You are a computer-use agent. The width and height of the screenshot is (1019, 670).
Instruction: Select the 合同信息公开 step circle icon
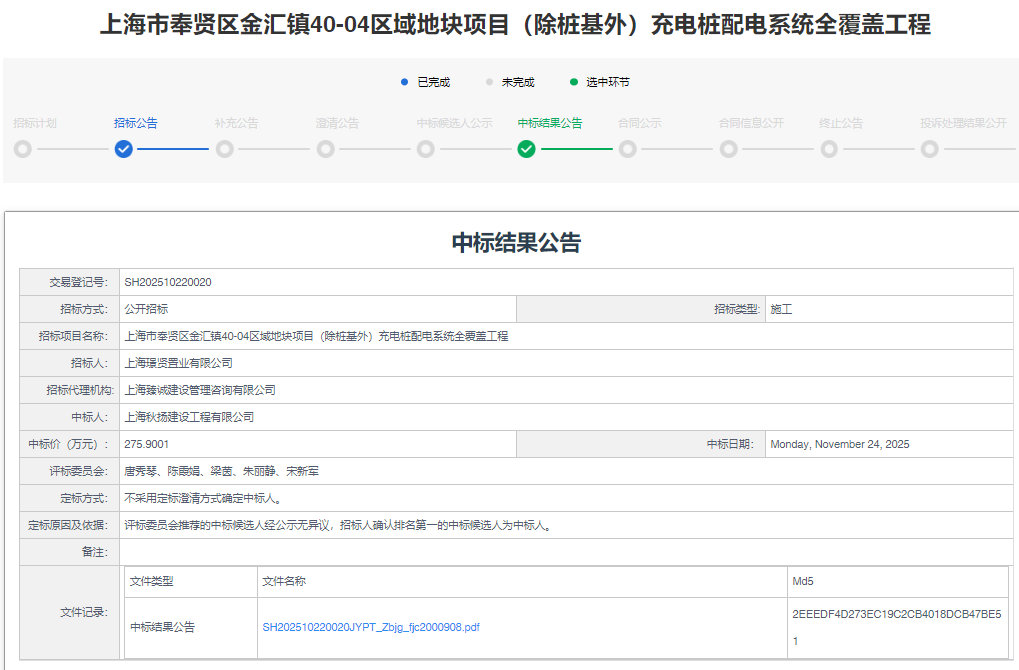[729, 149]
